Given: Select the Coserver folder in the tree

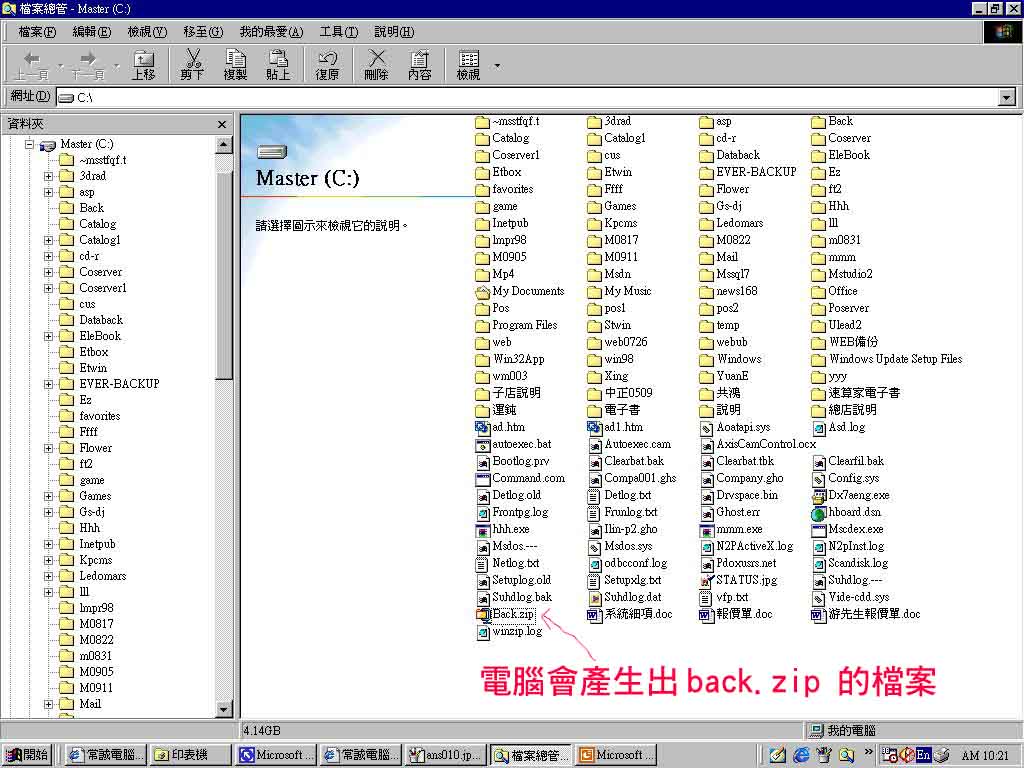Looking at the screenshot, I should 100,272.
